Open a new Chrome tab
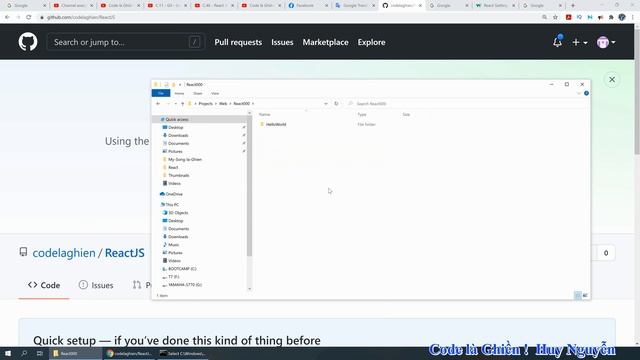Viewport: 640px width, 360px height. [x=573, y=6]
